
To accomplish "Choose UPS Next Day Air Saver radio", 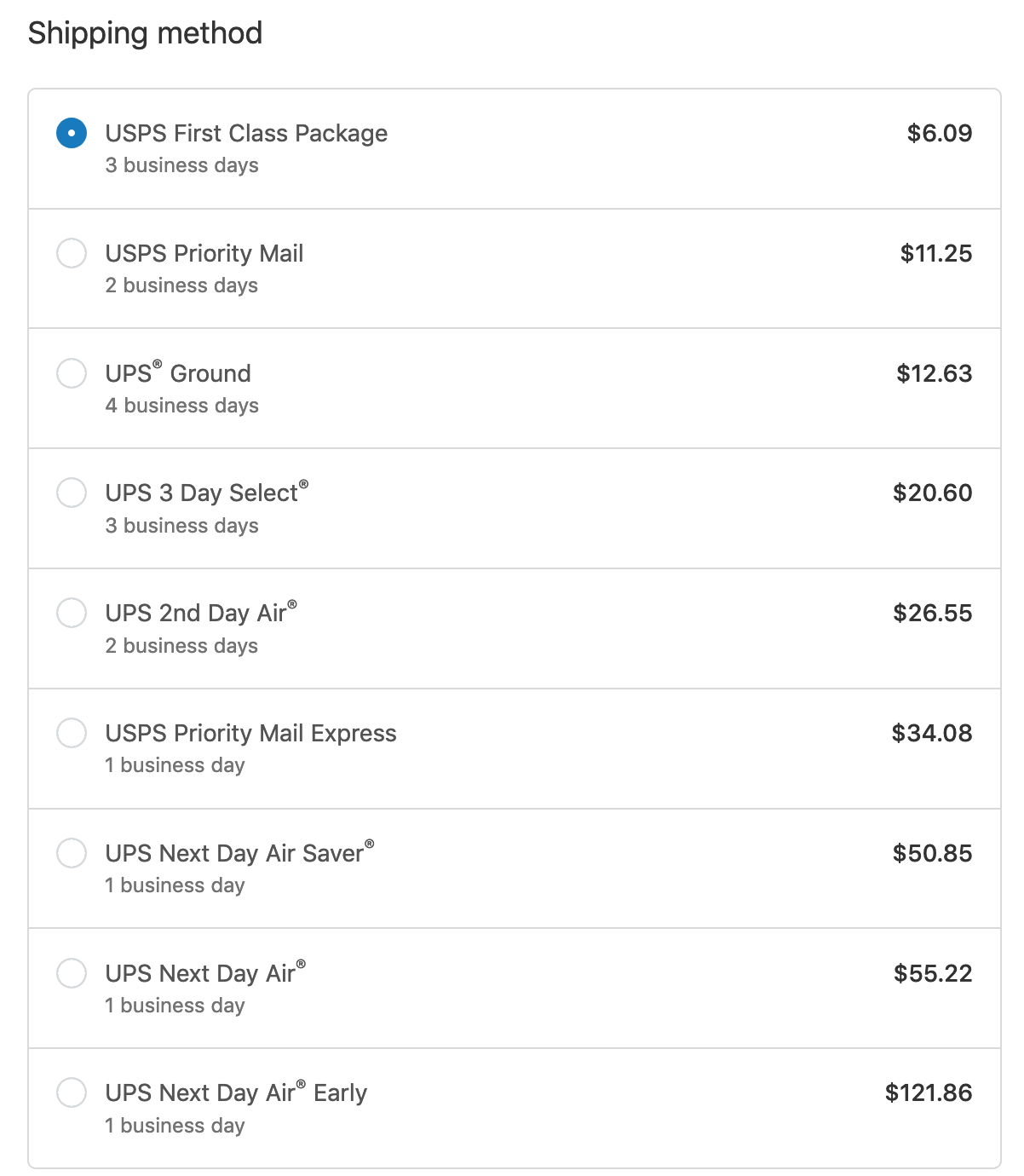I will click(72, 853).
